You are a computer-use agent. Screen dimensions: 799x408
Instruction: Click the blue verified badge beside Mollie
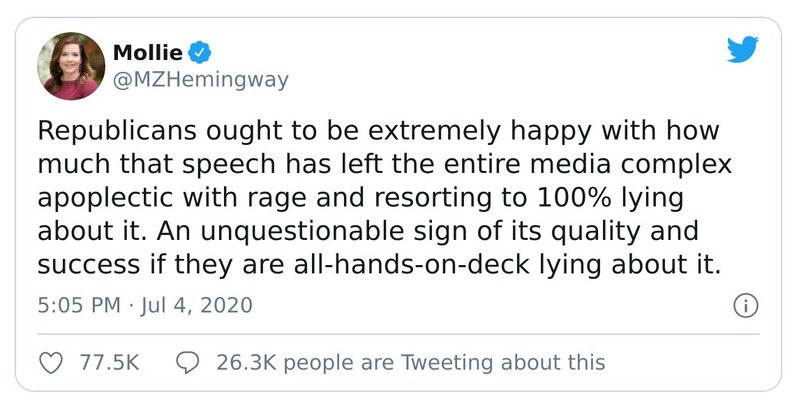[x=198, y=51]
